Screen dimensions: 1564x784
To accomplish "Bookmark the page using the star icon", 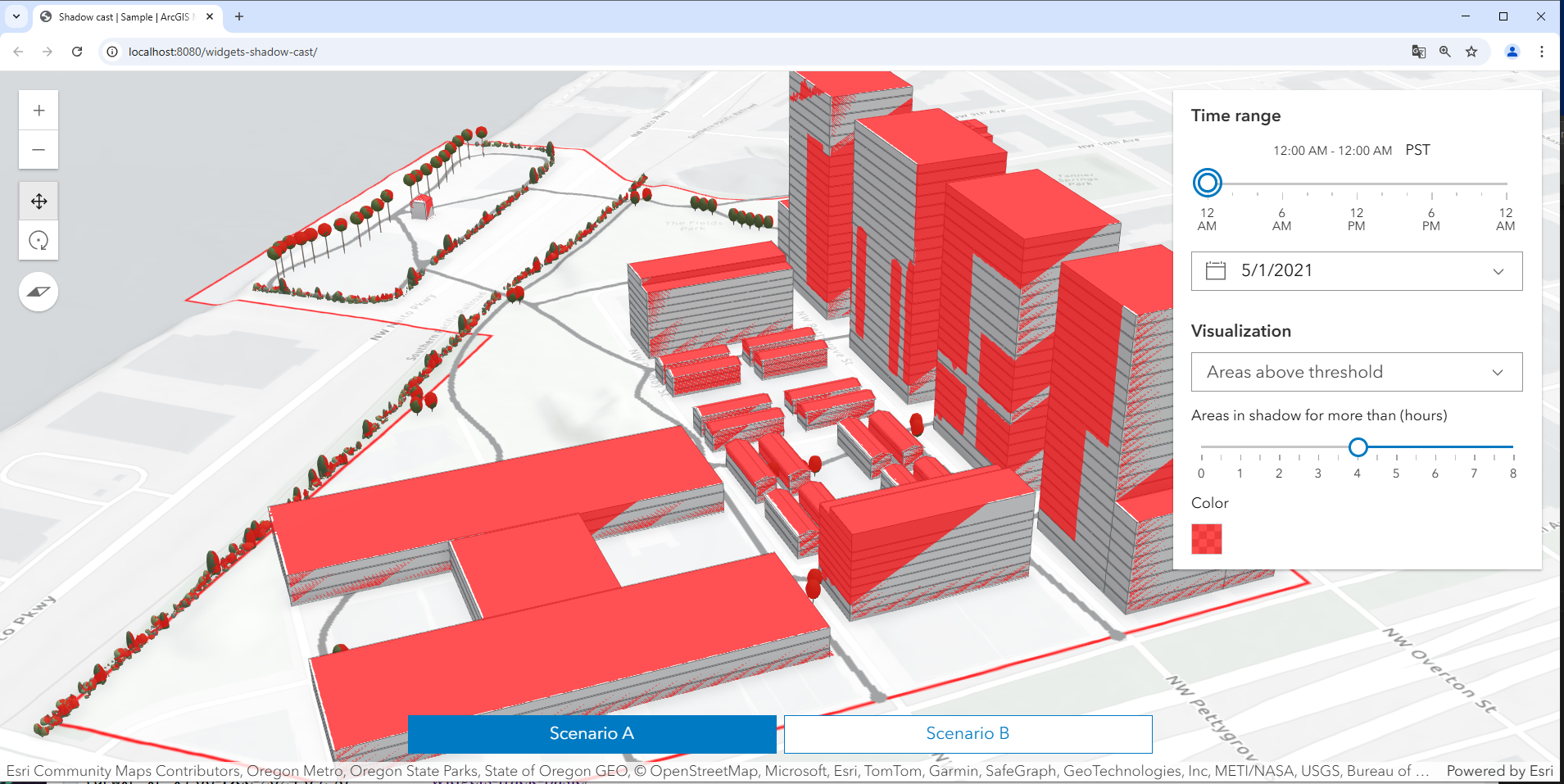I will click(x=1472, y=51).
